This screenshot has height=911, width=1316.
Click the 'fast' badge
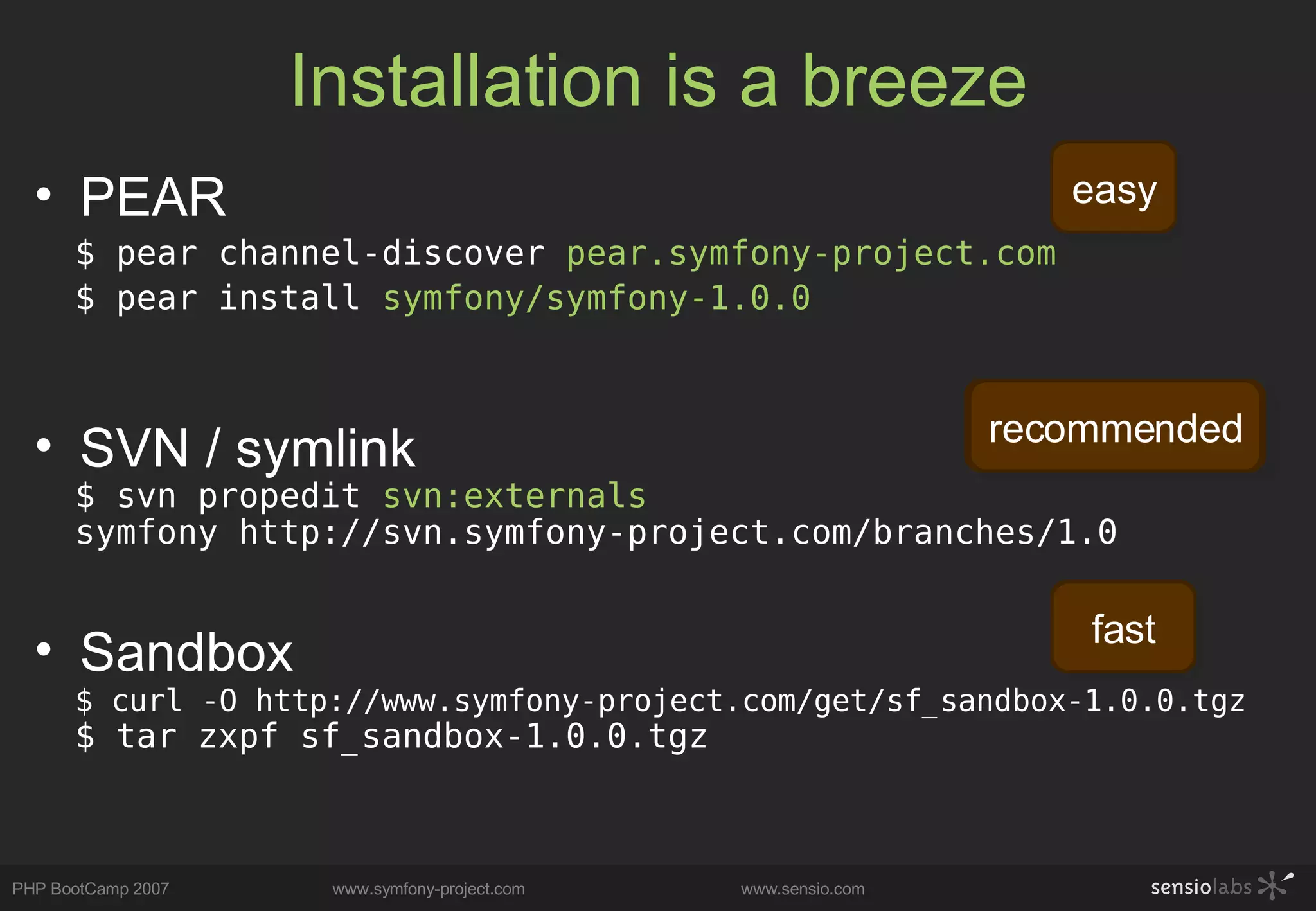coord(1123,627)
